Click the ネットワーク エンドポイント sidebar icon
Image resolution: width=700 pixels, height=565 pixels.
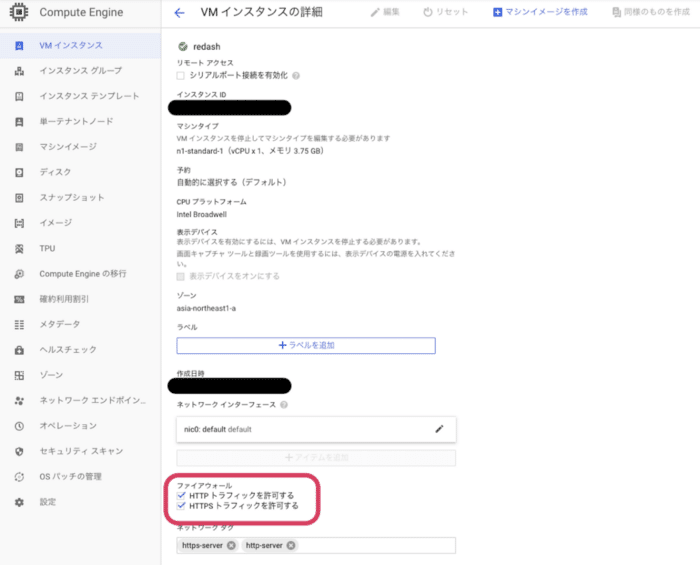[19, 401]
